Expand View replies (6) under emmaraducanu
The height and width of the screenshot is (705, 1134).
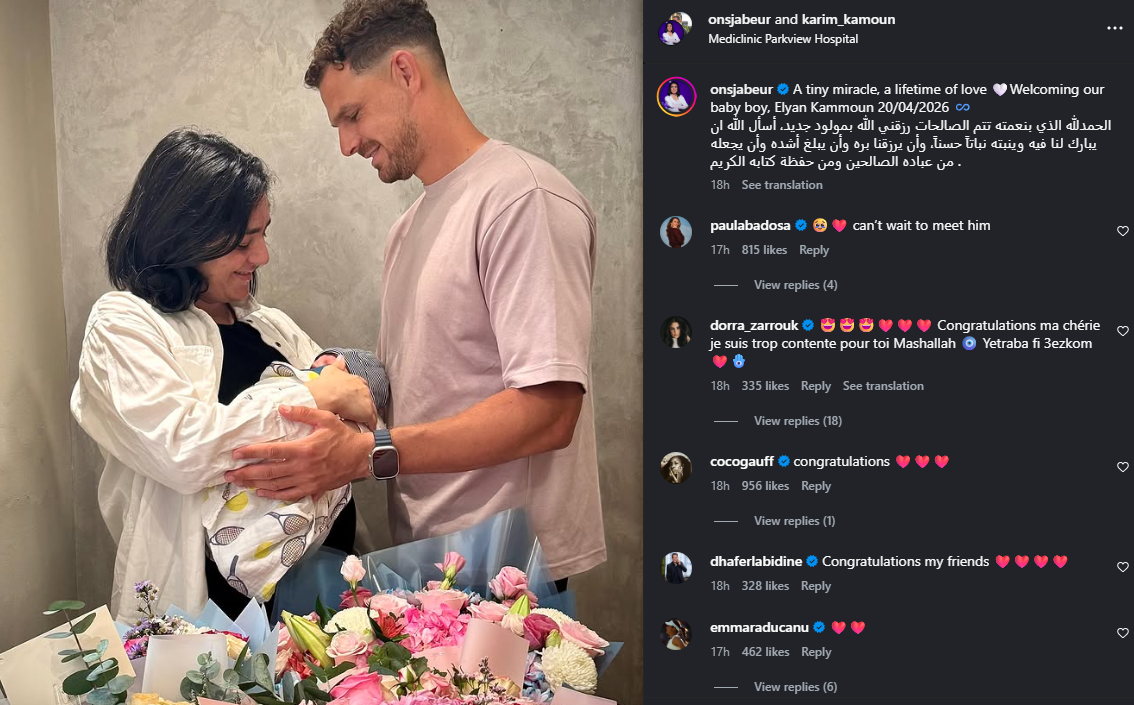click(x=795, y=687)
